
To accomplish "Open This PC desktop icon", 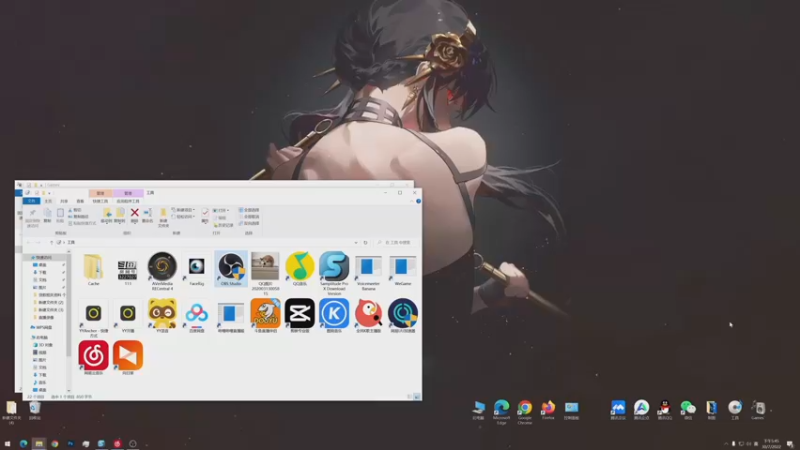I will pos(478,410).
